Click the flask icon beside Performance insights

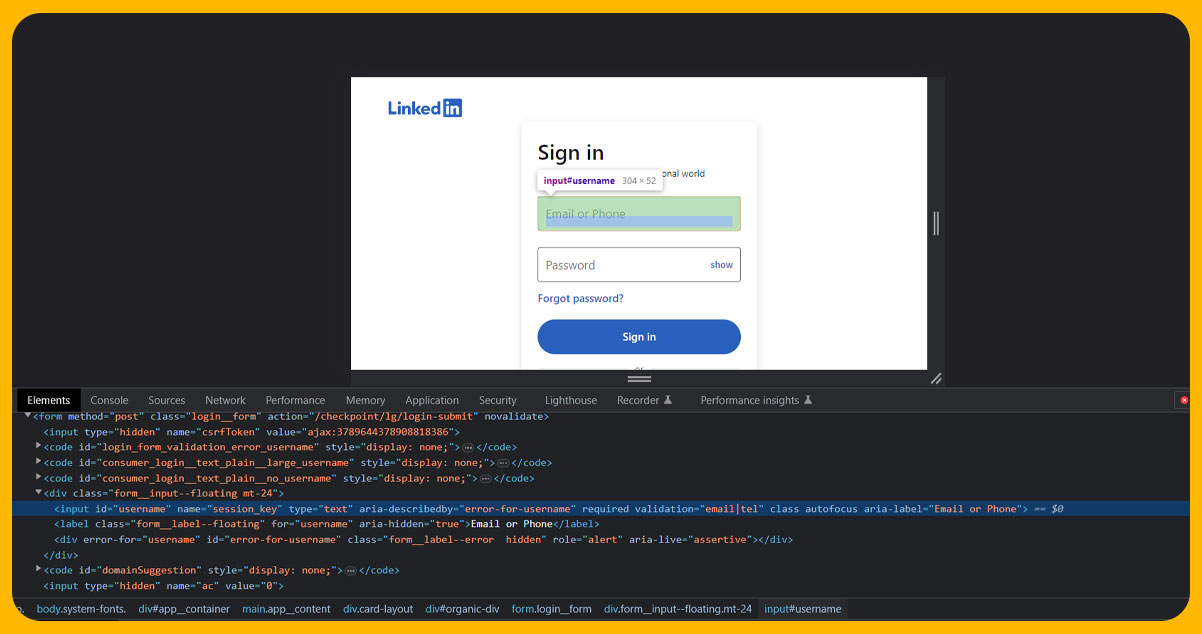(x=808, y=400)
